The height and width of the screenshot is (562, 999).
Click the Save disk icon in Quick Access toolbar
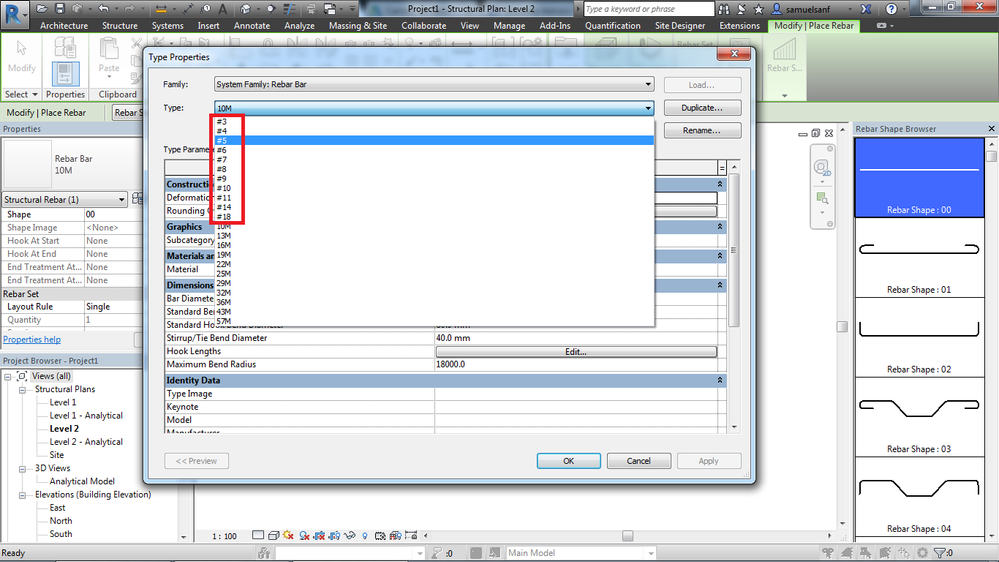(60, 9)
